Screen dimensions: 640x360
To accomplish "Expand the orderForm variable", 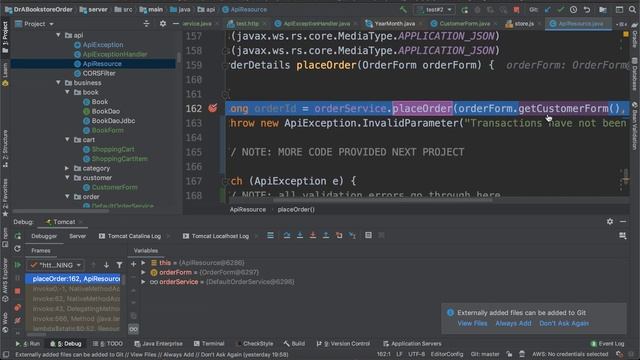I will pyautogui.click(x=143, y=272).
